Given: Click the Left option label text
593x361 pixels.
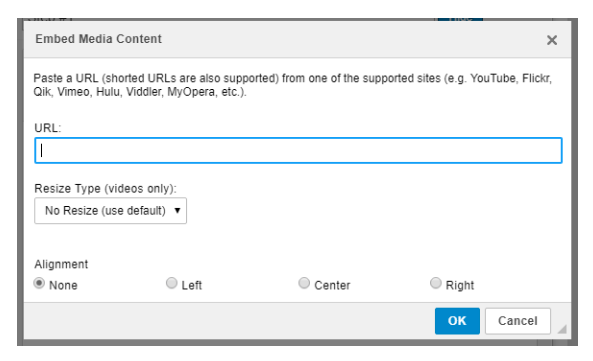Looking at the screenshot, I should [x=192, y=285].
